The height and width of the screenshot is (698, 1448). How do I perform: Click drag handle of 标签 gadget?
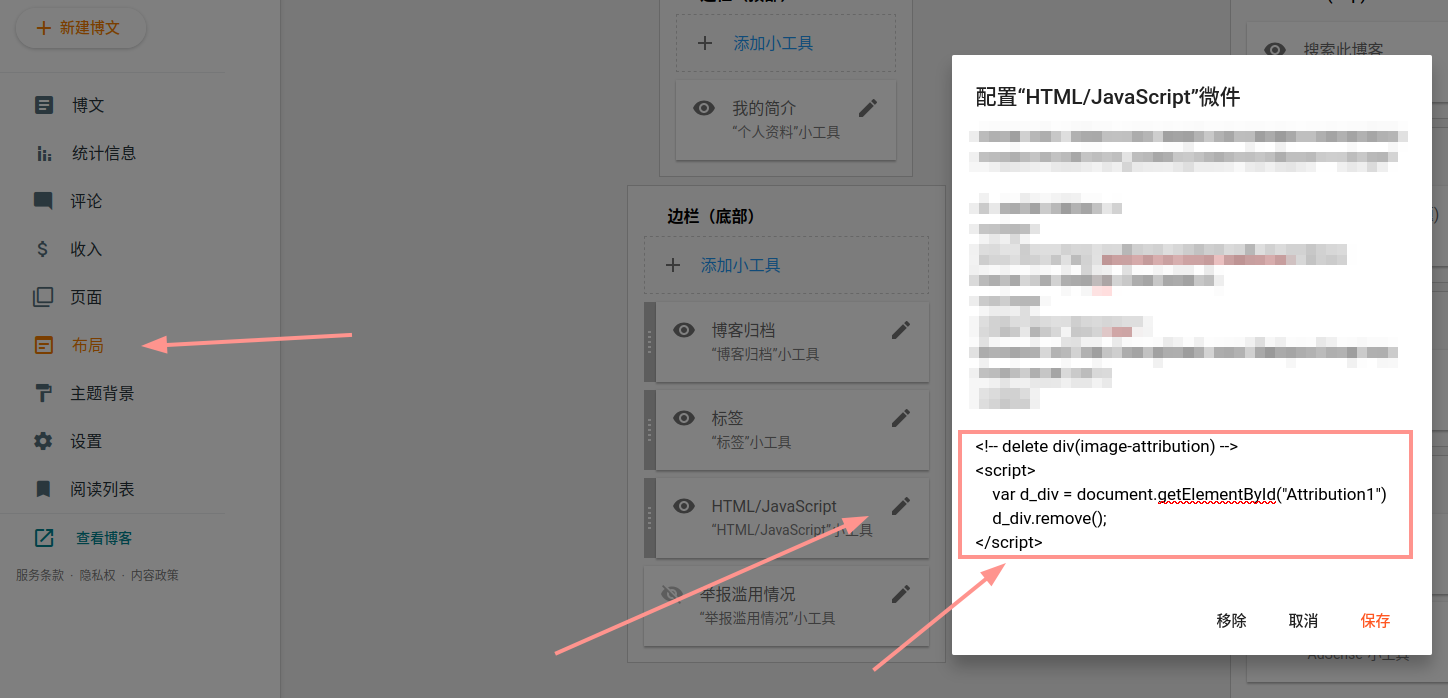649,430
